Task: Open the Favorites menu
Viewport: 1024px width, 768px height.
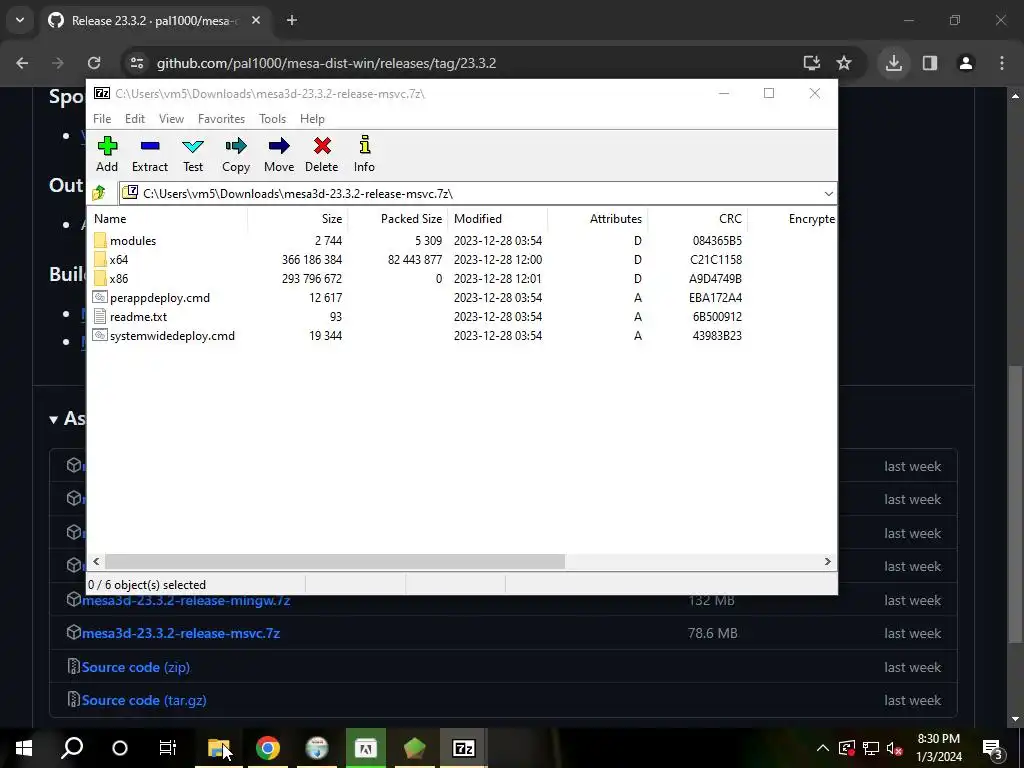Action: click(221, 119)
